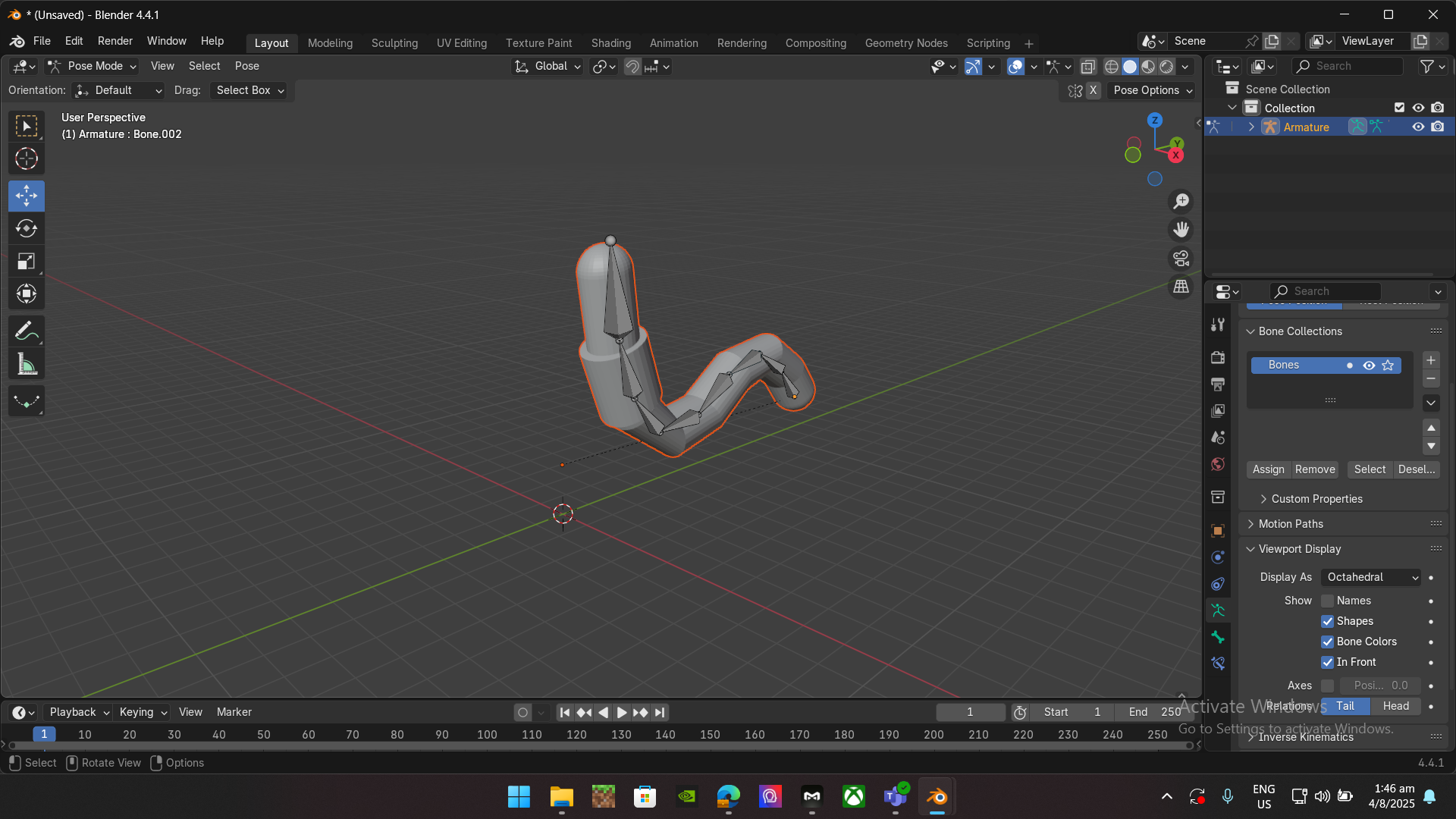1456x819 pixels.
Task: Open the Pose Mode dropdown
Action: [92, 67]
